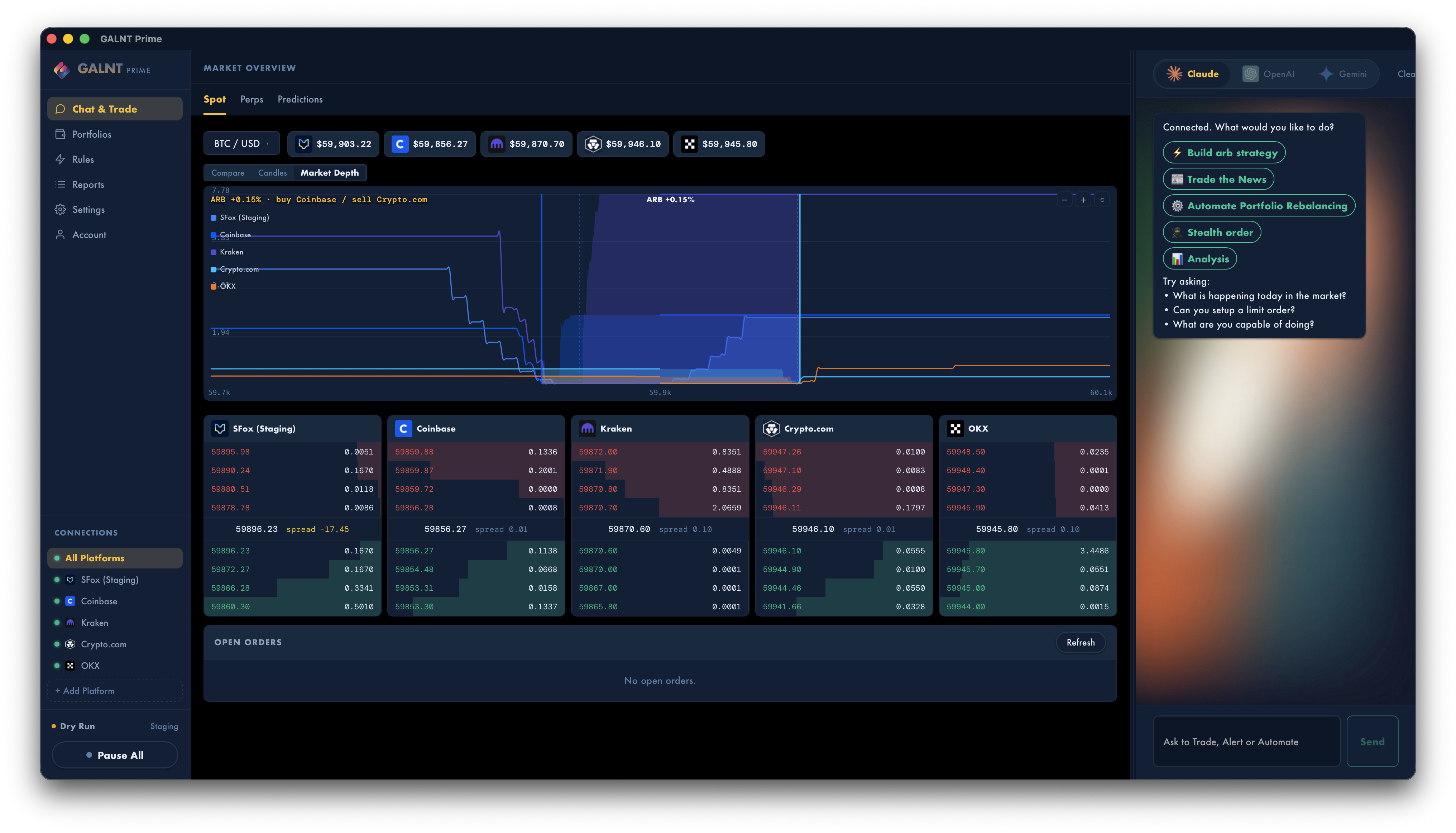Viewport: 1456px width, 833px height.
Task: Reset the depth chart zoom
Action: [1102, 200]
